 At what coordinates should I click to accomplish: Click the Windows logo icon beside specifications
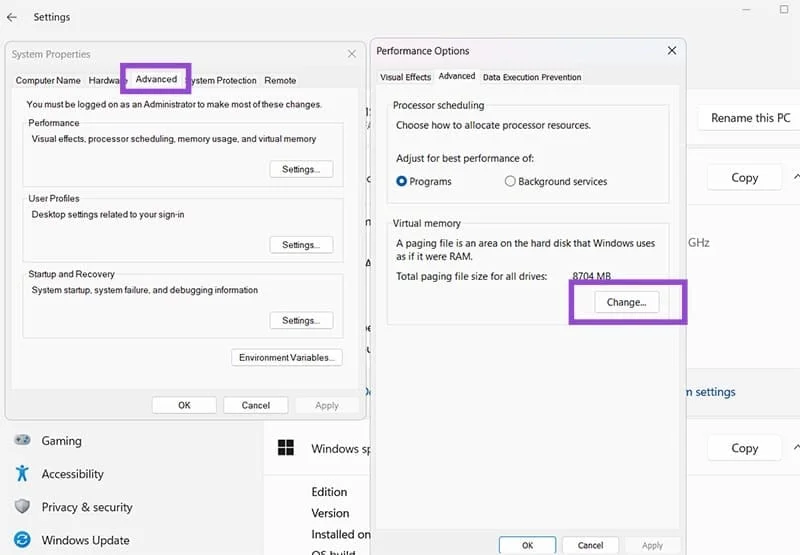tap(286, 449)
